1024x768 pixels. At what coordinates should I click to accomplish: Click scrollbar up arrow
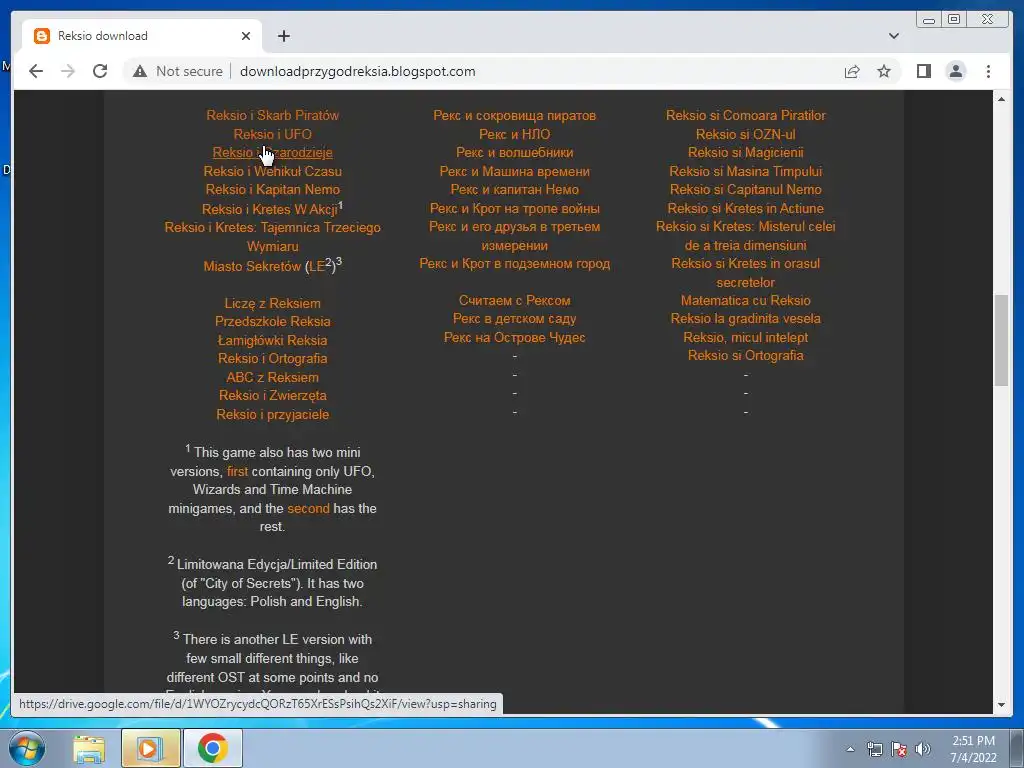(x=1001, y=99)
